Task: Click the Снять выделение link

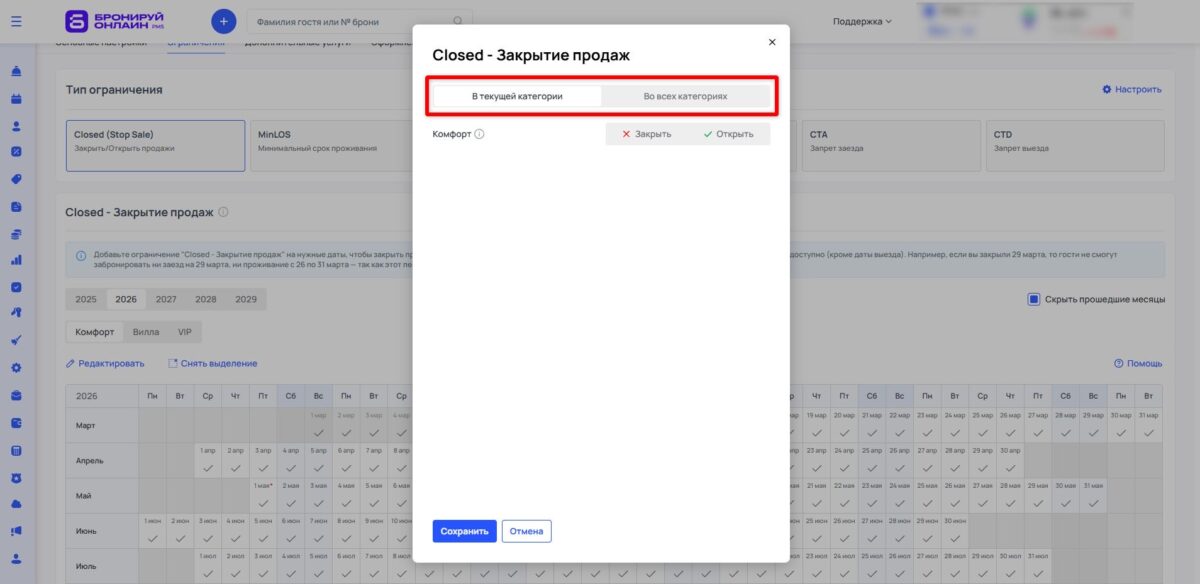Action: point(219,362)
